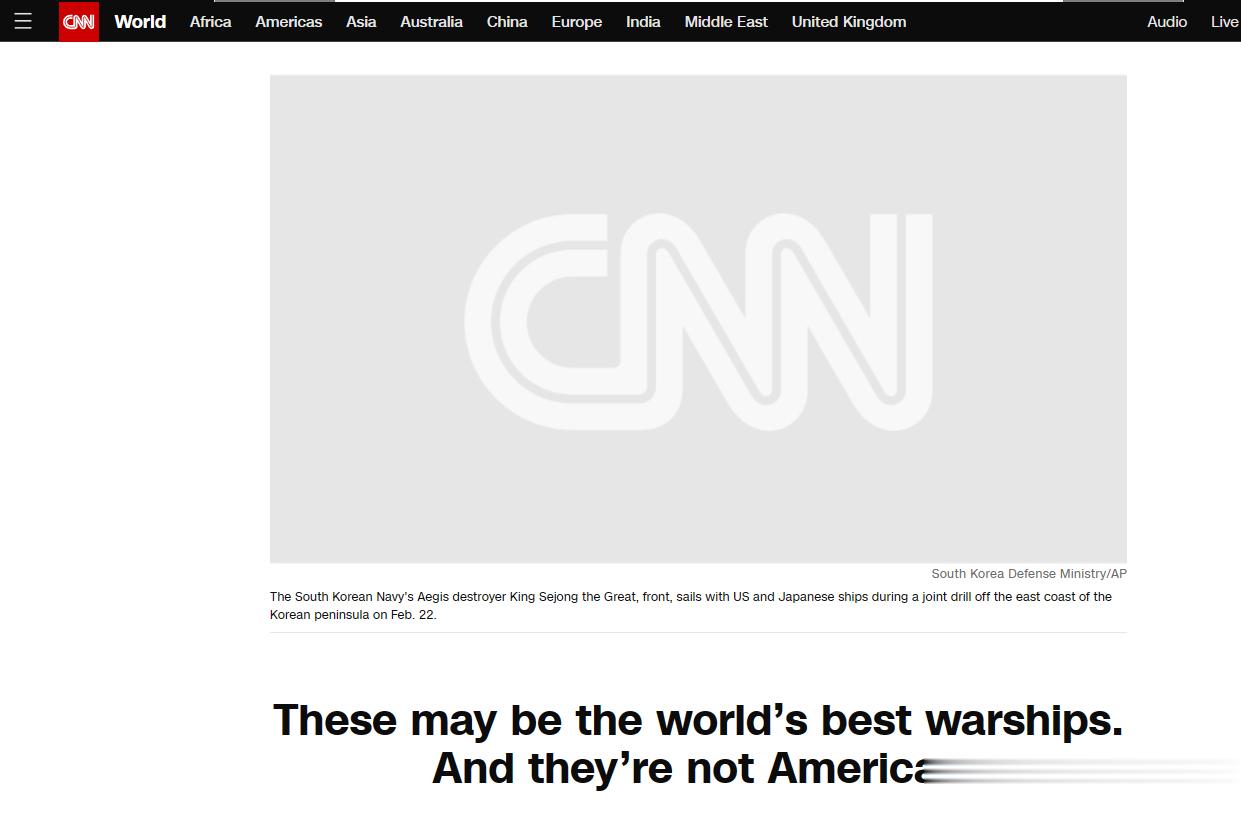Click the CNN logo to go home

pyautogui.click(x=78, y=21)
